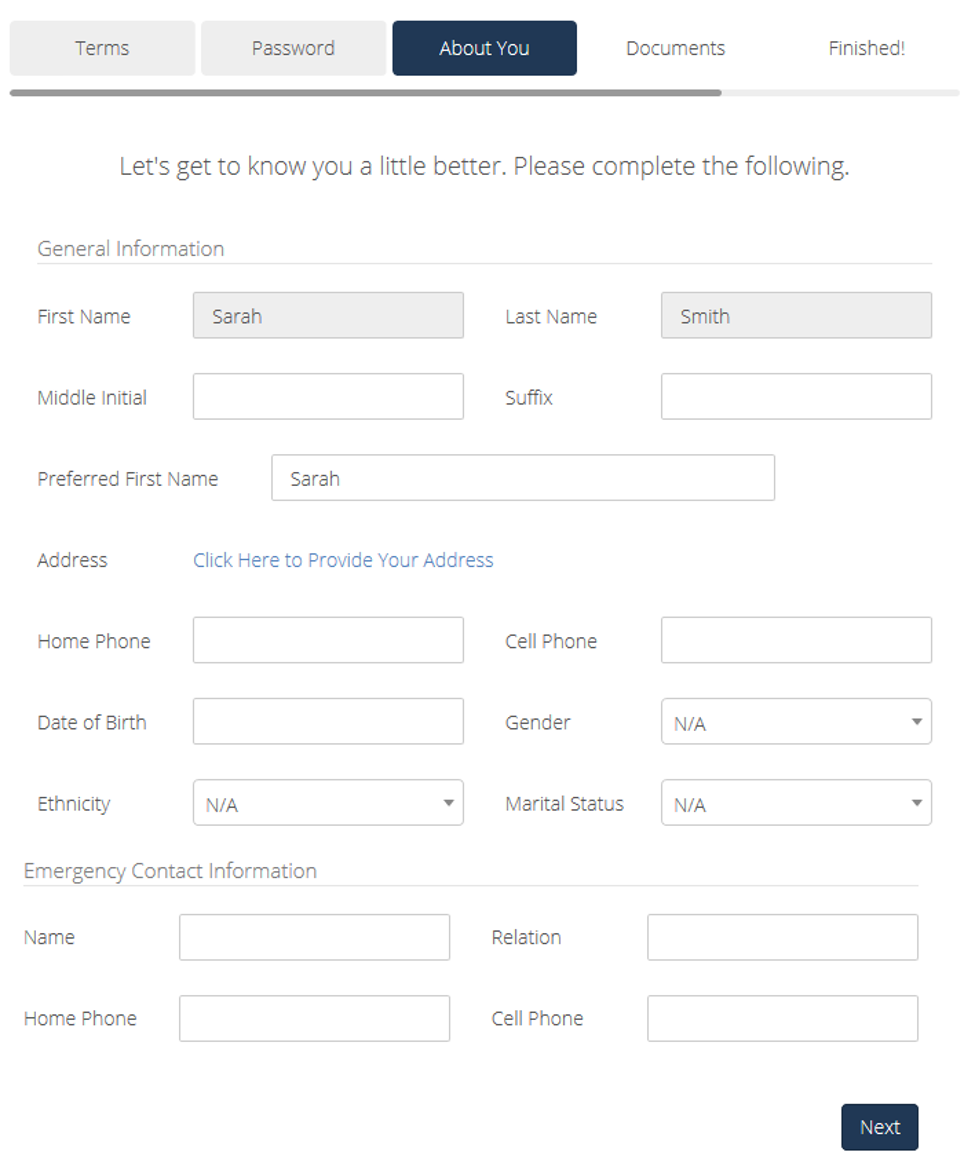Click the Relation input field
Screen dimensions: 975x1163
[x=782, y=937]
